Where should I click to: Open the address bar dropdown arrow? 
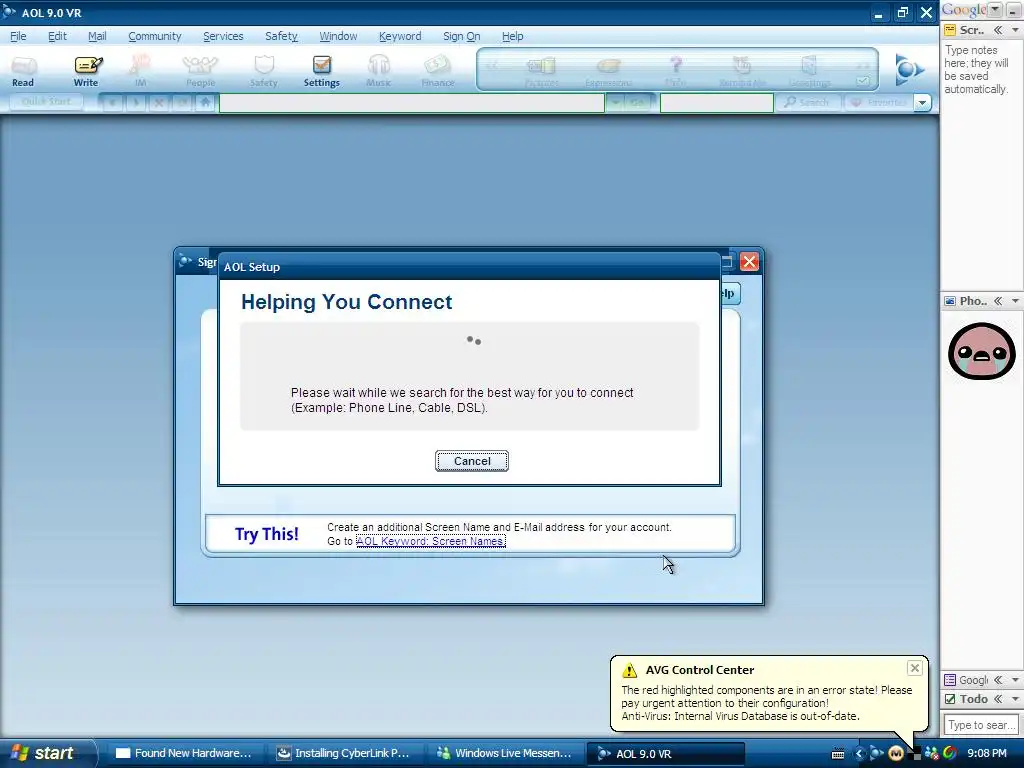coord(616,103)
